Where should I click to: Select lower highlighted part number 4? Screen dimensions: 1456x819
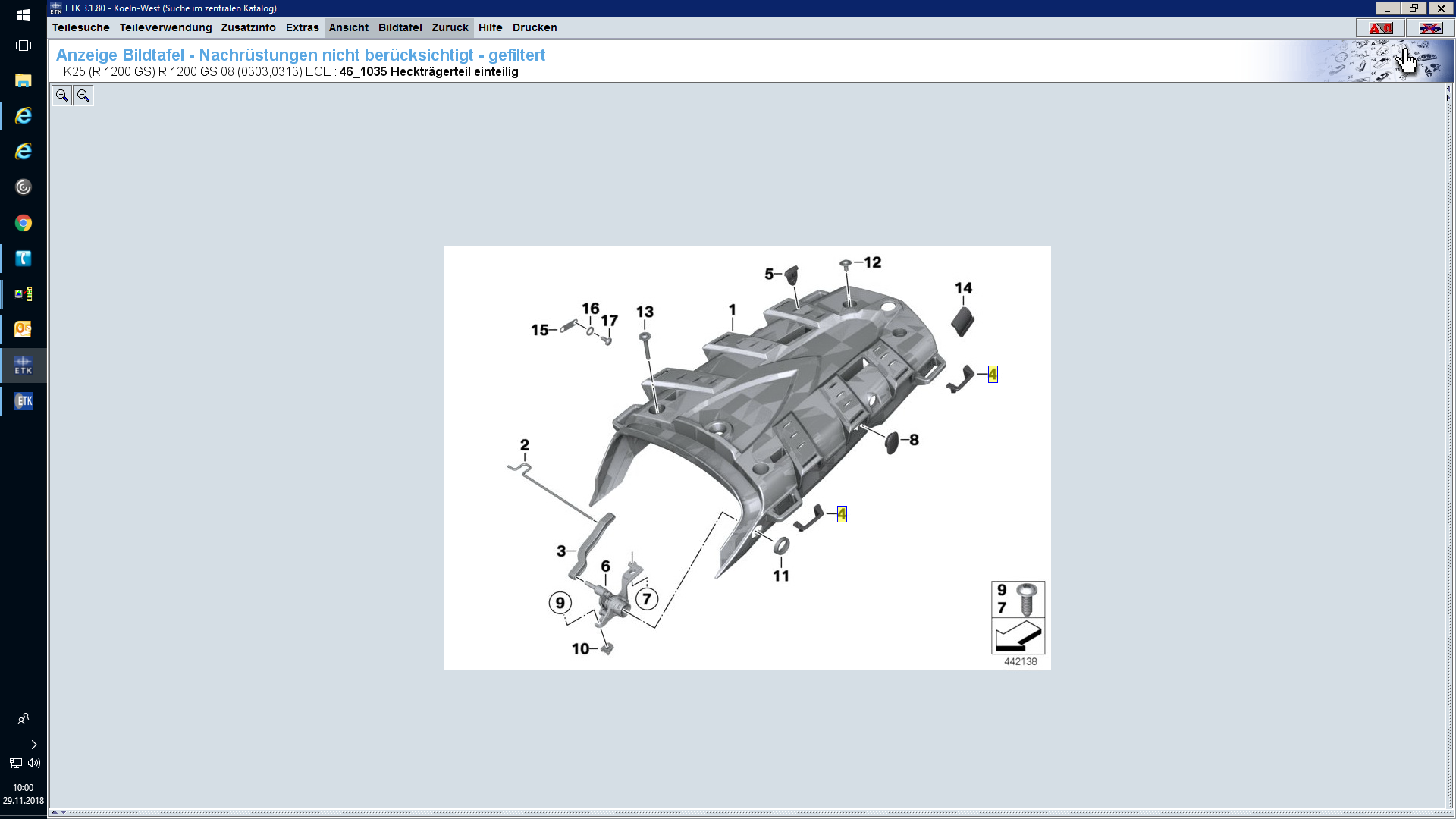(842, 514)
